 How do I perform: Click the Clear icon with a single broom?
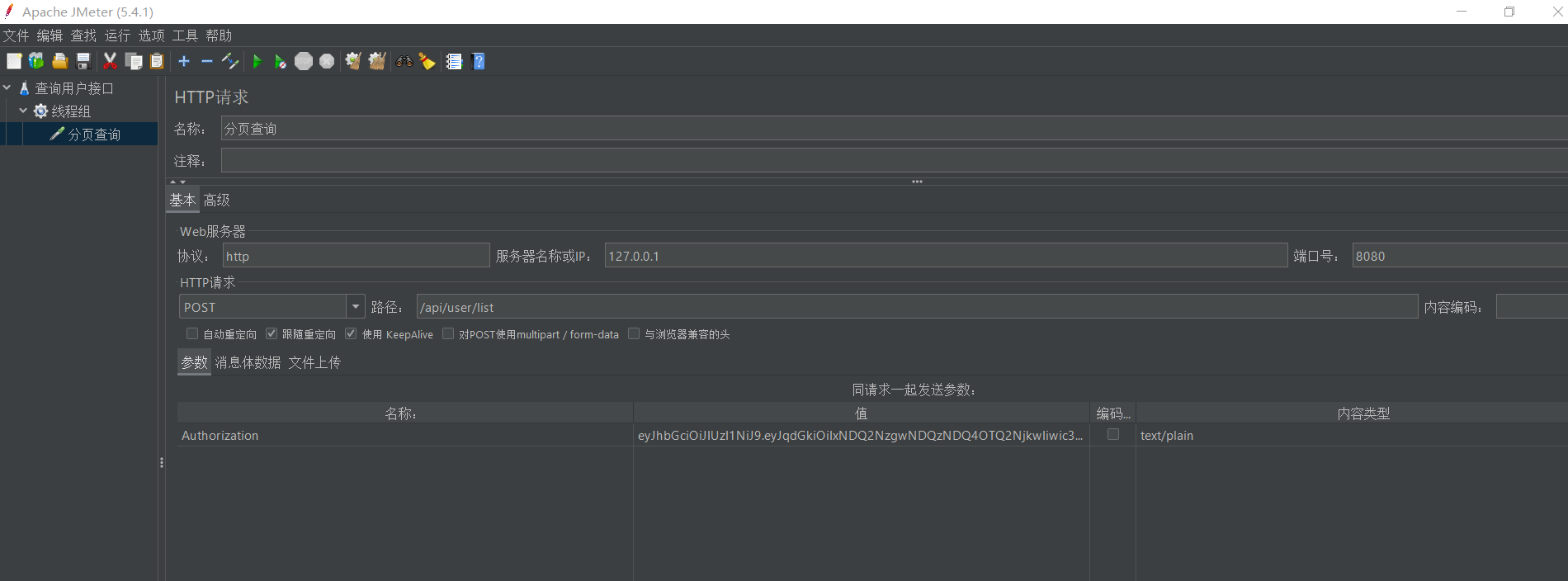tap(353, 61)
